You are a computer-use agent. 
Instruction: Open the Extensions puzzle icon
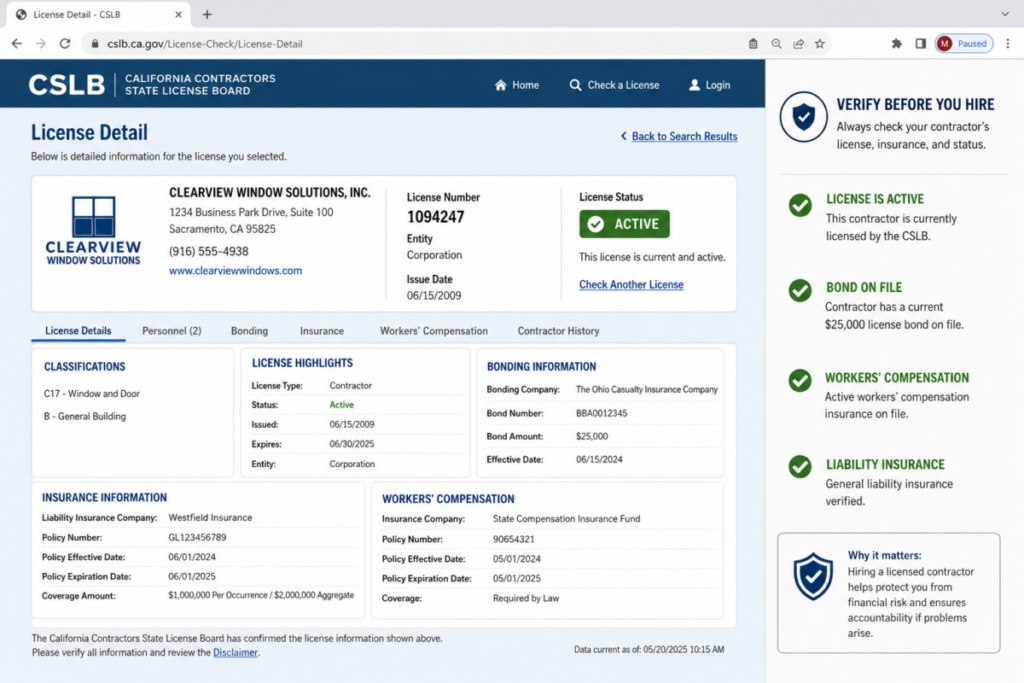897,44
